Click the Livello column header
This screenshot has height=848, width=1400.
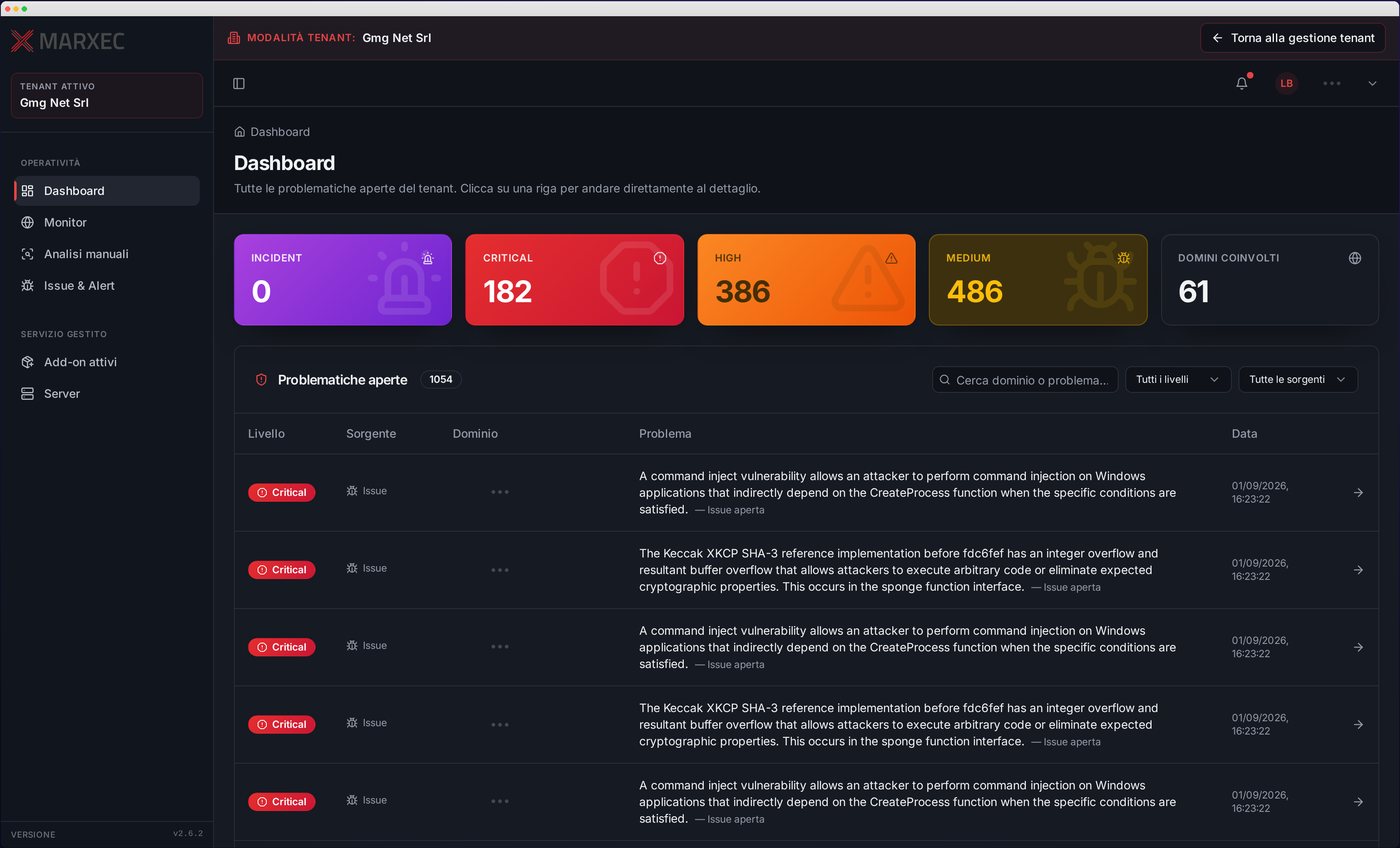266,434
